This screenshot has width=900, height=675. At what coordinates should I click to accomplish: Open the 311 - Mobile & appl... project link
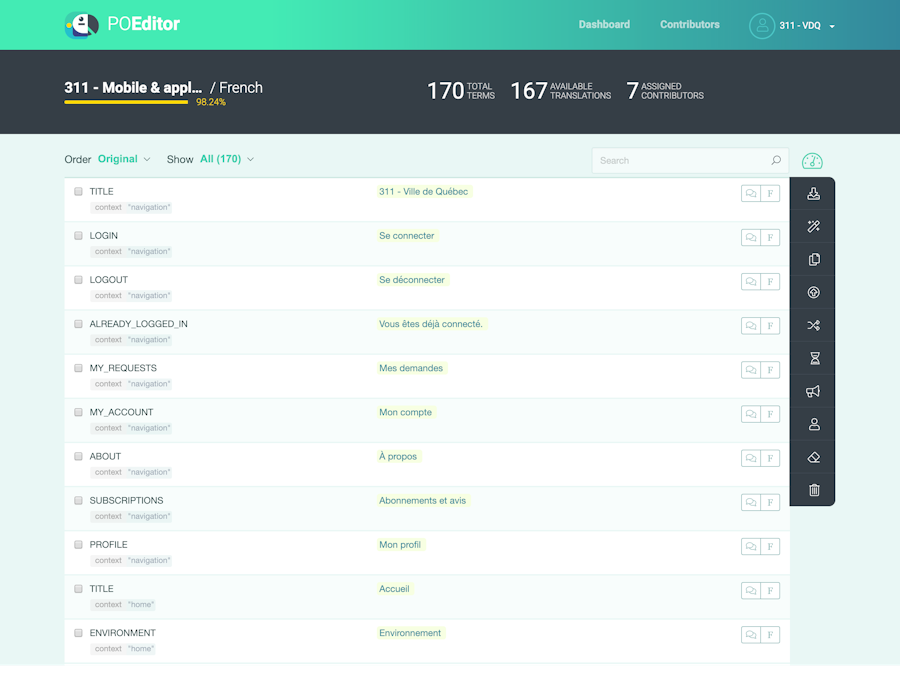pos(133,88)
